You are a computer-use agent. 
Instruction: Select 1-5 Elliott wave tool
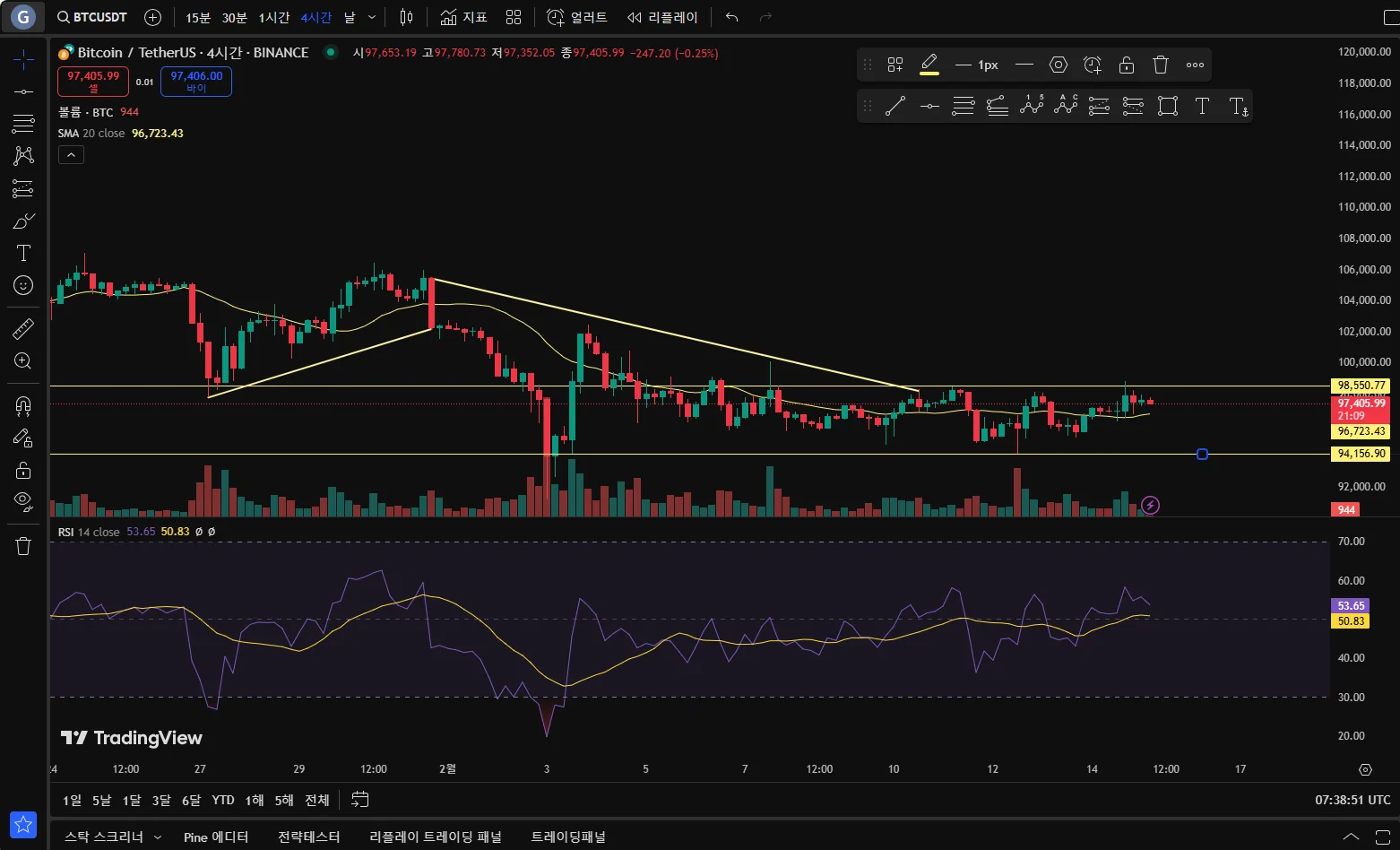1032,106
